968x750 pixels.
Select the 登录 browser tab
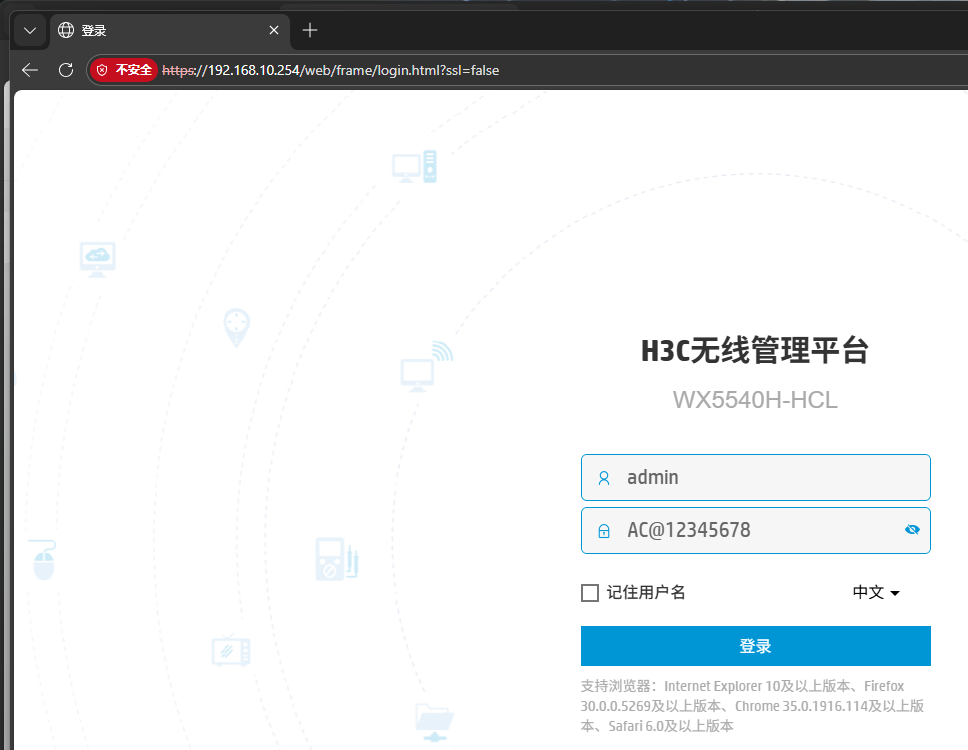point(170,30)
